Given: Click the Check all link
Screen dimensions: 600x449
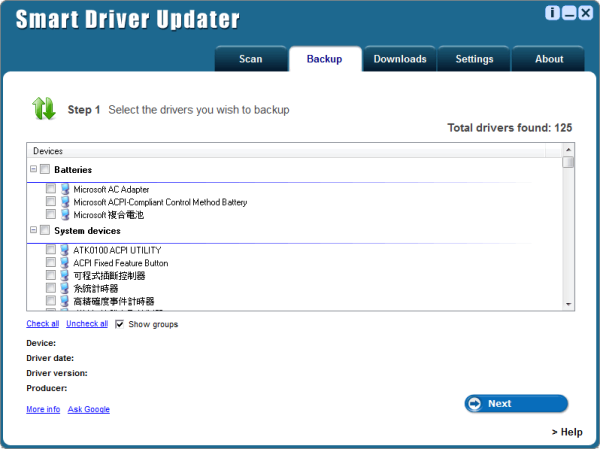Looking at the screenshot, I should [x=42, y=323].
